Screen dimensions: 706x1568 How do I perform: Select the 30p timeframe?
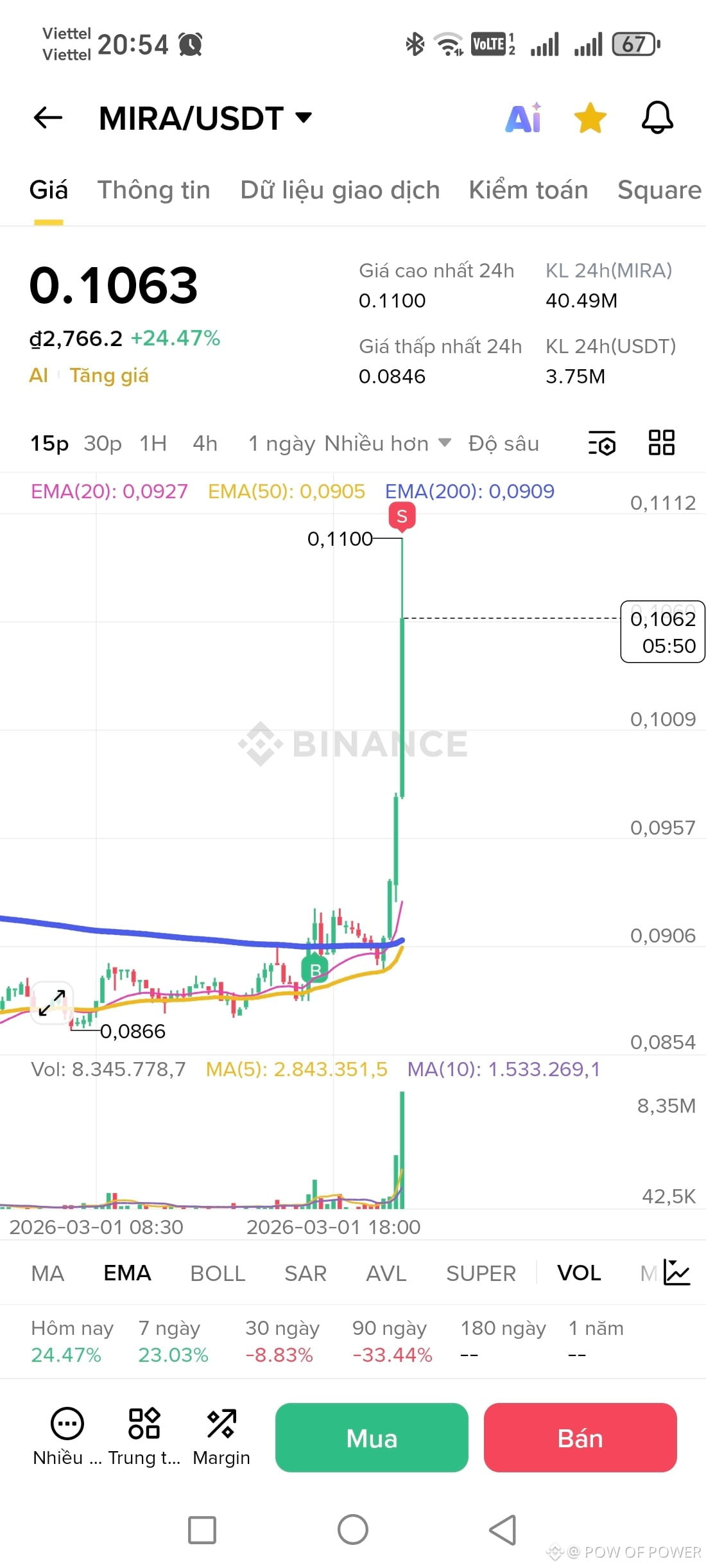coord(103,443)
